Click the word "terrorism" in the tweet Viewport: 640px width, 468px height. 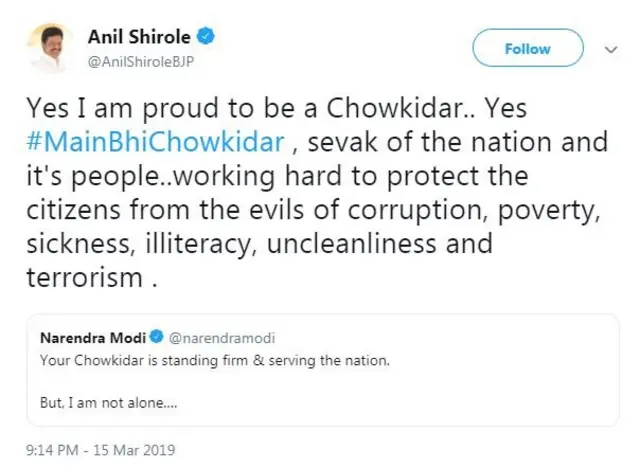pos(83,279)
